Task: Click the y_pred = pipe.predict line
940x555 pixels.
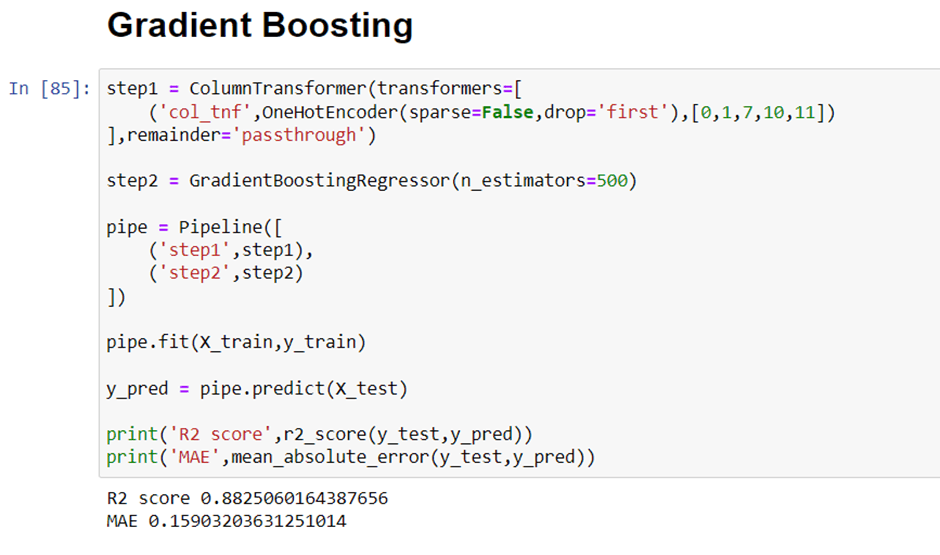Action: tap(257, 389)
